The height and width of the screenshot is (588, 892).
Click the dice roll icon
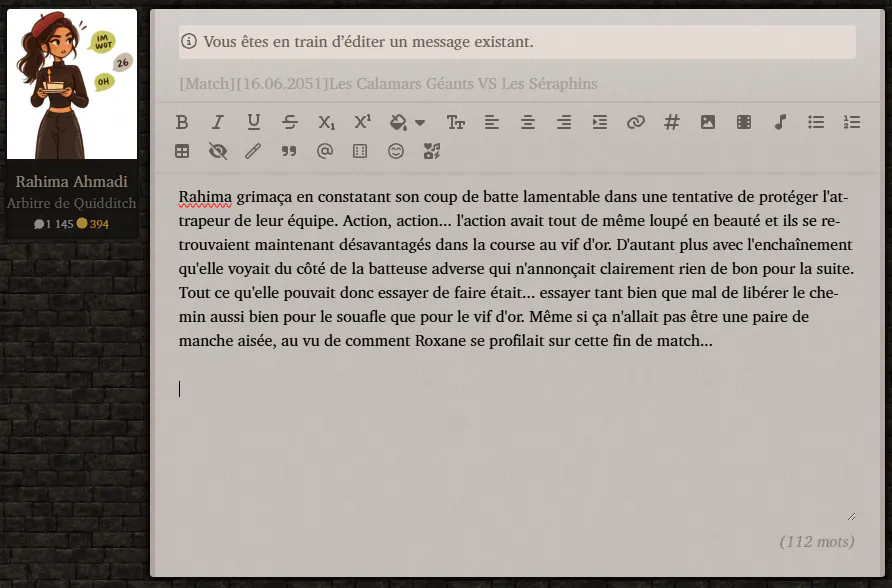360,151
